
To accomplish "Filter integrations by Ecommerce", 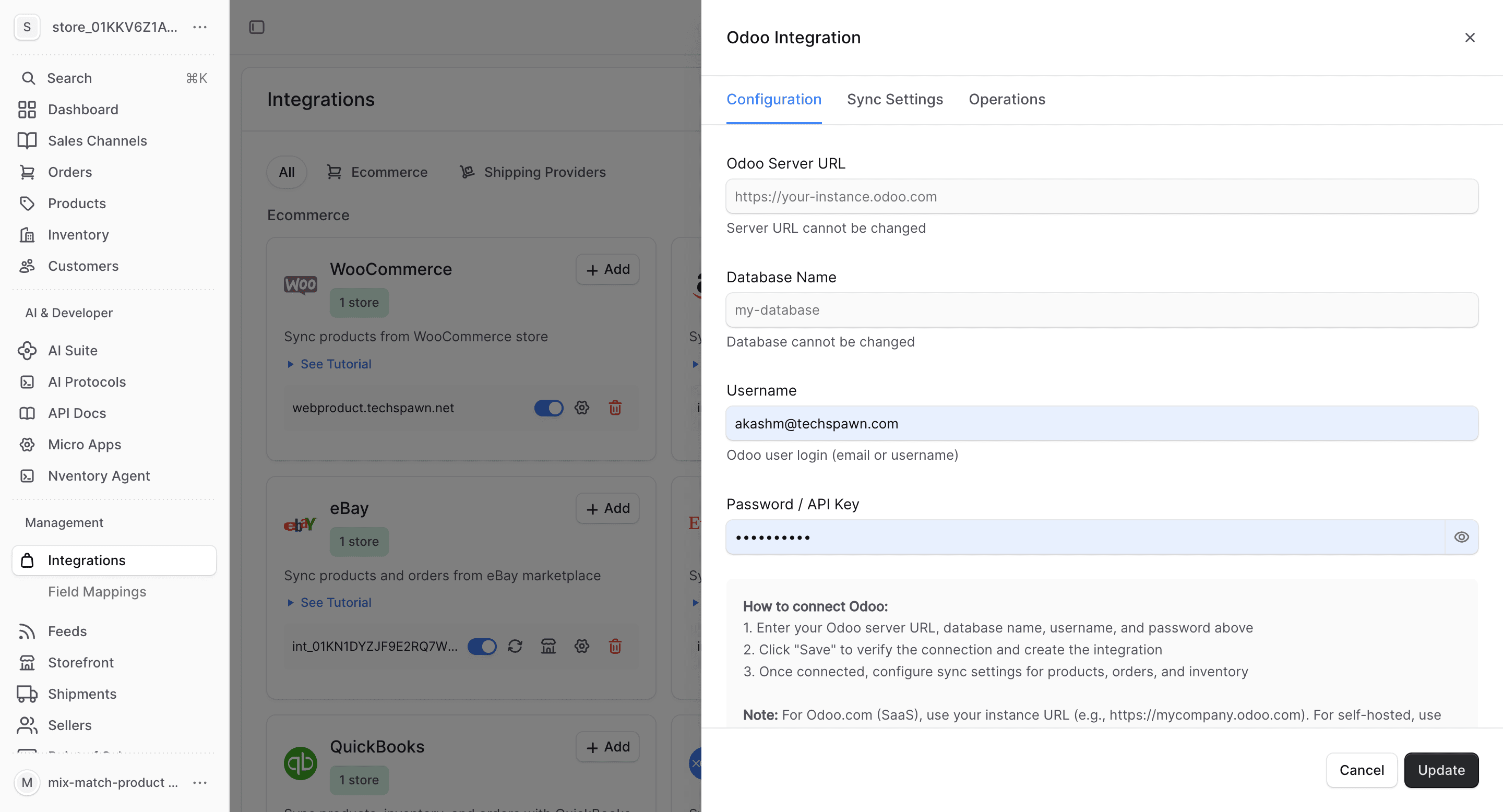I will pos(377,172).
